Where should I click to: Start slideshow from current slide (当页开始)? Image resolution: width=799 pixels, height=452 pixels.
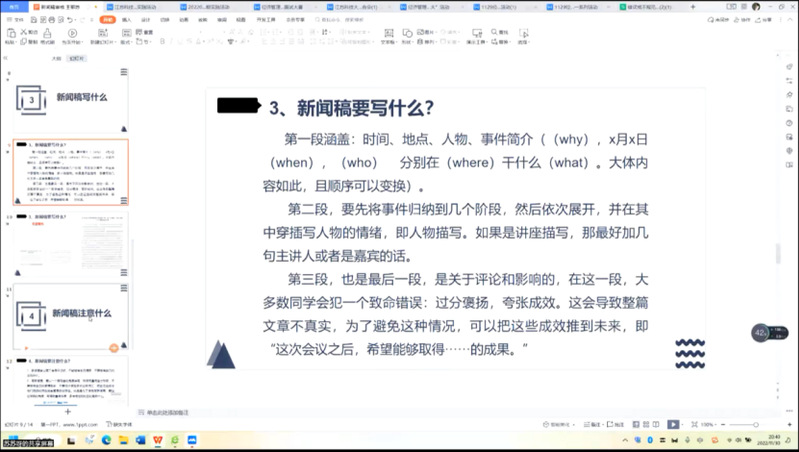pos(72,34)
